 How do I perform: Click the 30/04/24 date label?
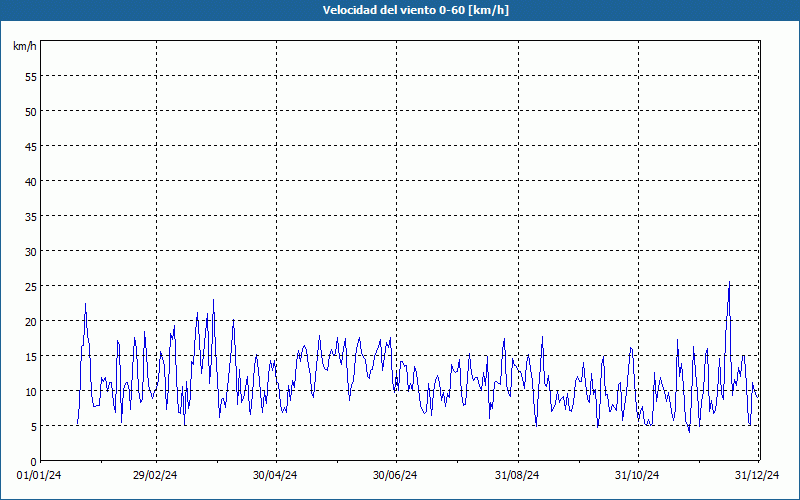(276, 475)
